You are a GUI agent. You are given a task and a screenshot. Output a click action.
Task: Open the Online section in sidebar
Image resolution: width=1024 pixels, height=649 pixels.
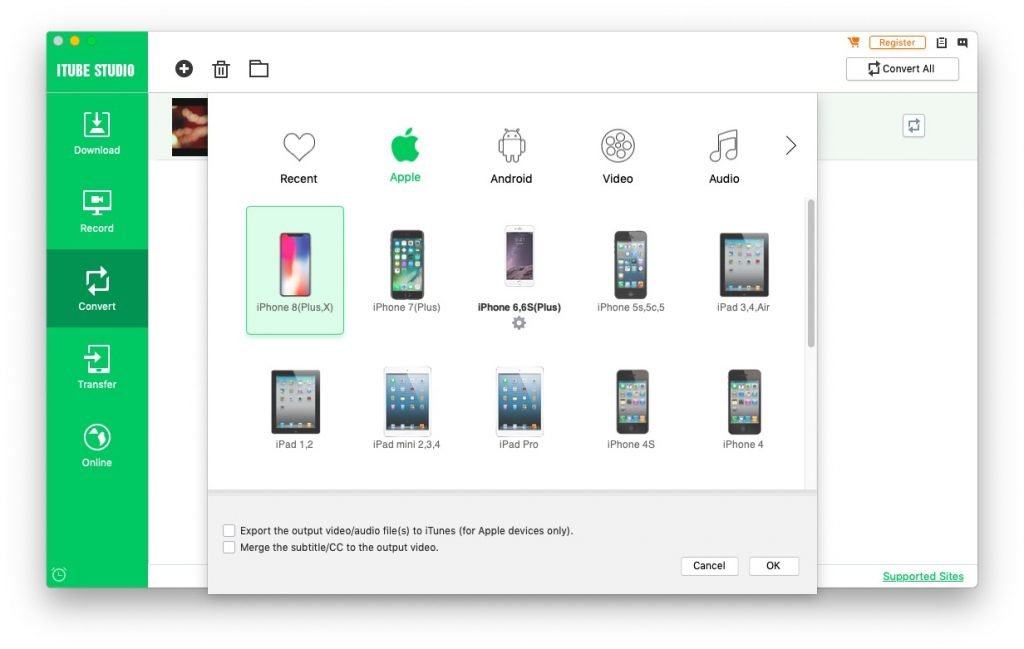click(97, 445)
